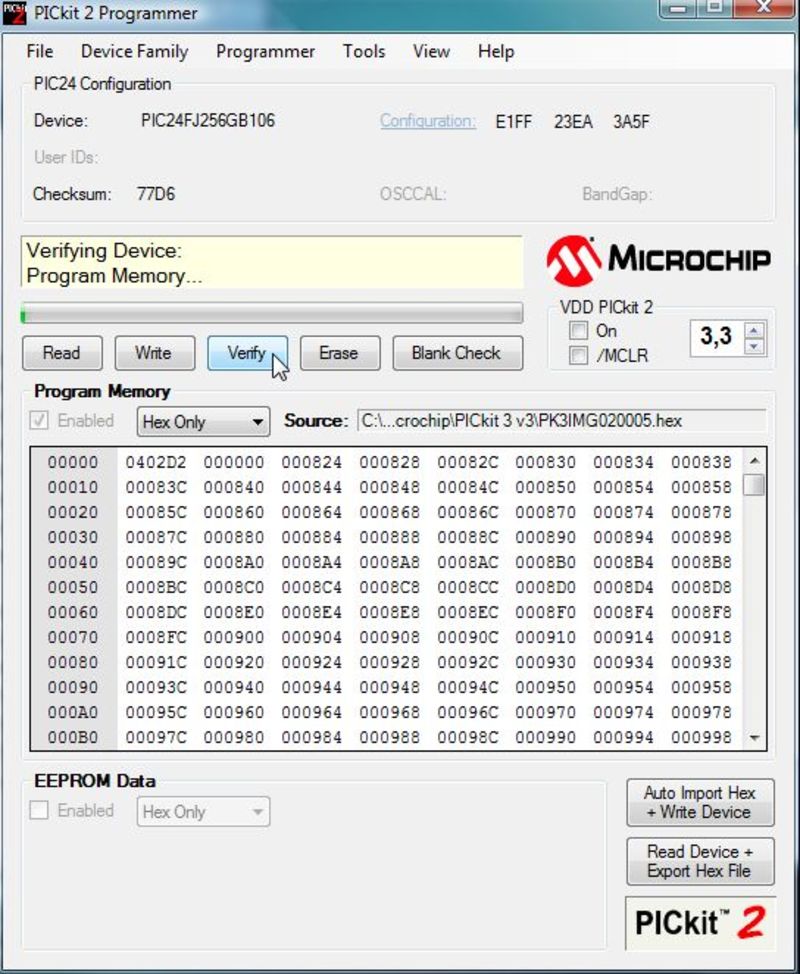Click the verification progress bar
800x974 pixels.
(271, 314)
